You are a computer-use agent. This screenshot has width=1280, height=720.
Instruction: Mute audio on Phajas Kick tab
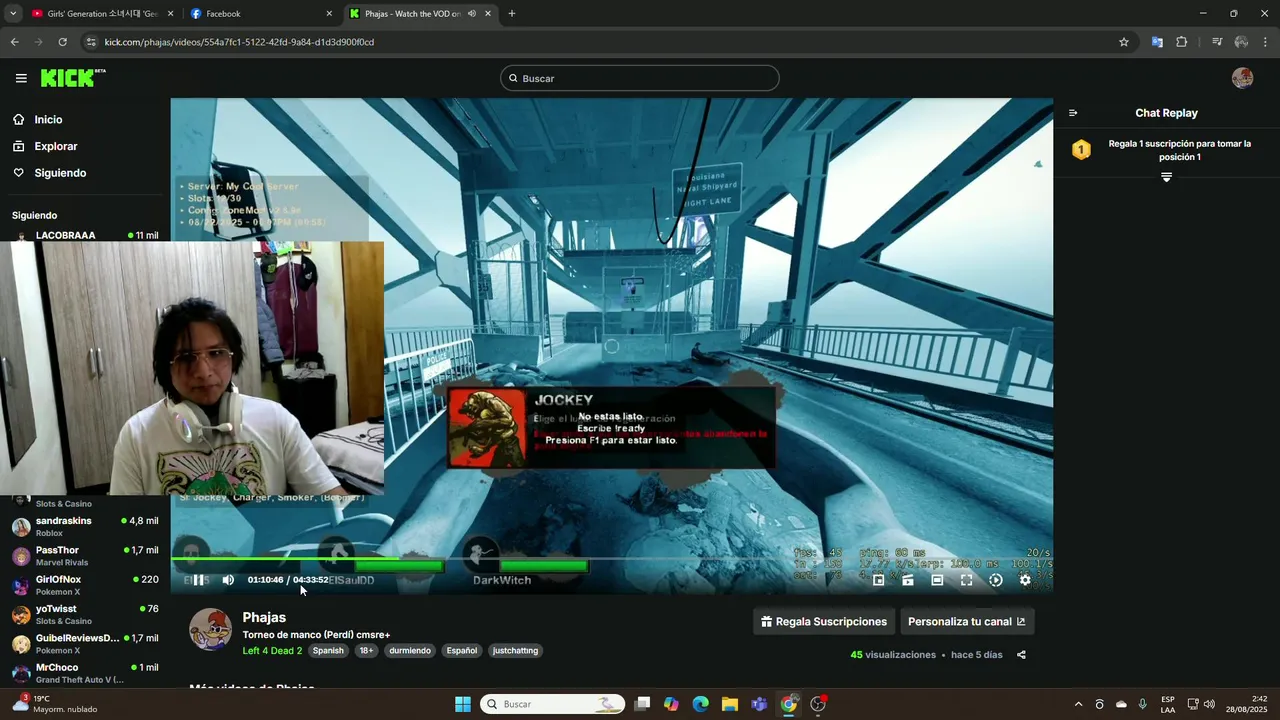point(472,14)
